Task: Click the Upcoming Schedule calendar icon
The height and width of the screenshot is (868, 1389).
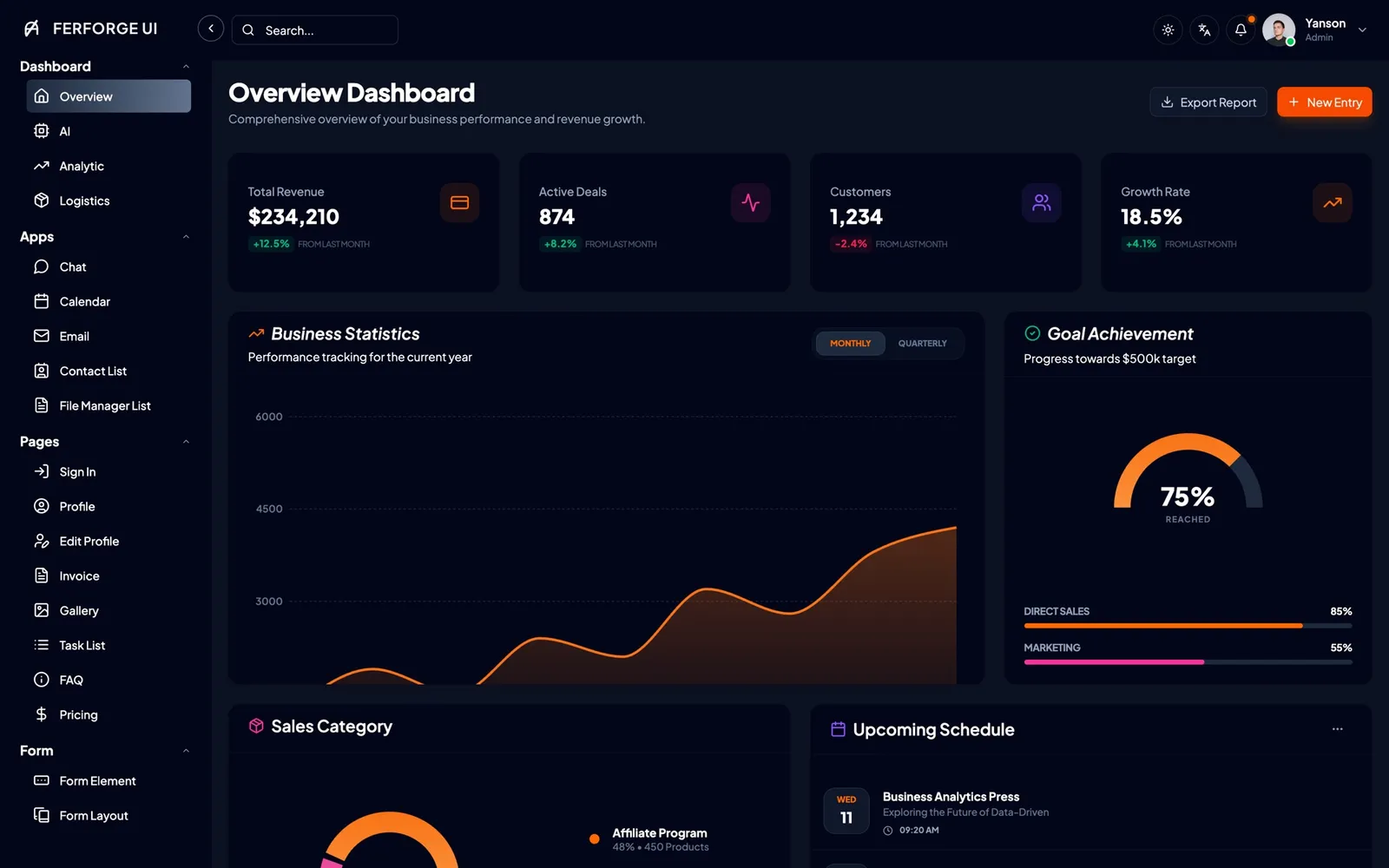Action: (838, 729)
